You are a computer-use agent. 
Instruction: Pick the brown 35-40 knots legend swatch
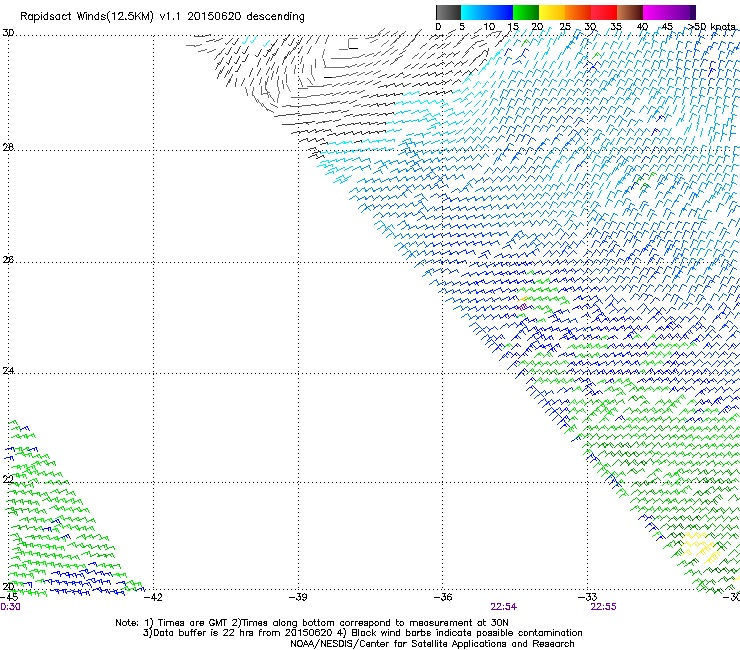630,12
